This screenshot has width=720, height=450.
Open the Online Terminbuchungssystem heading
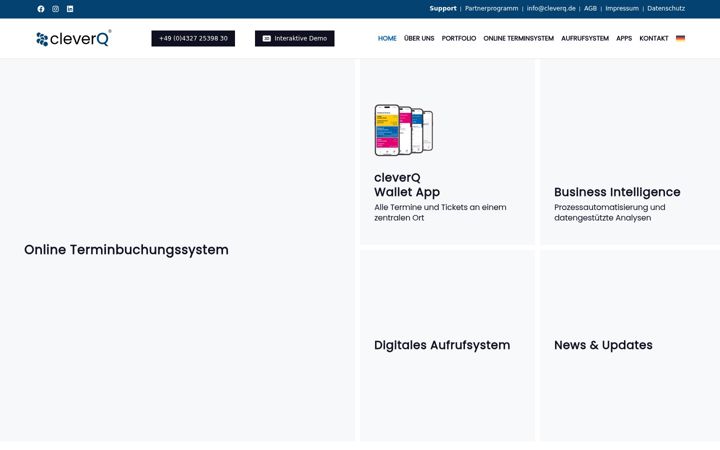[126, 250]
